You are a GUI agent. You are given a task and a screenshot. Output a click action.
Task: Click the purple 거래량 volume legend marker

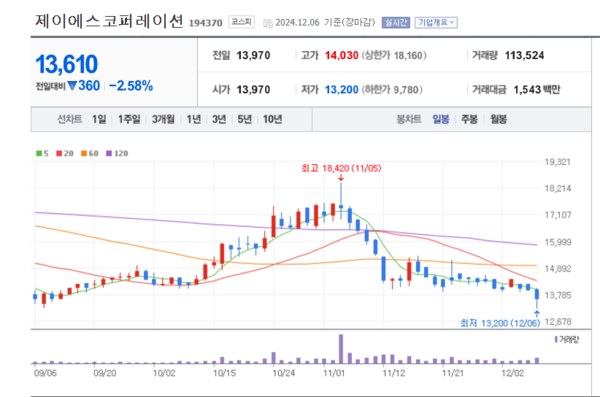pyautogui.click(x=556, y=339)
